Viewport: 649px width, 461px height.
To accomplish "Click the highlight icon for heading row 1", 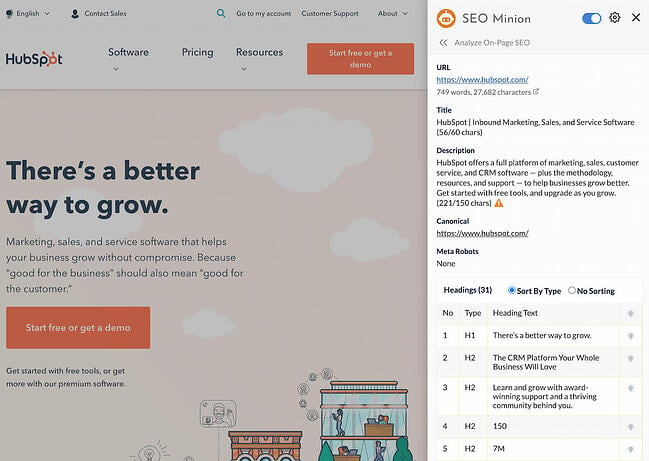I will point(630,335).
